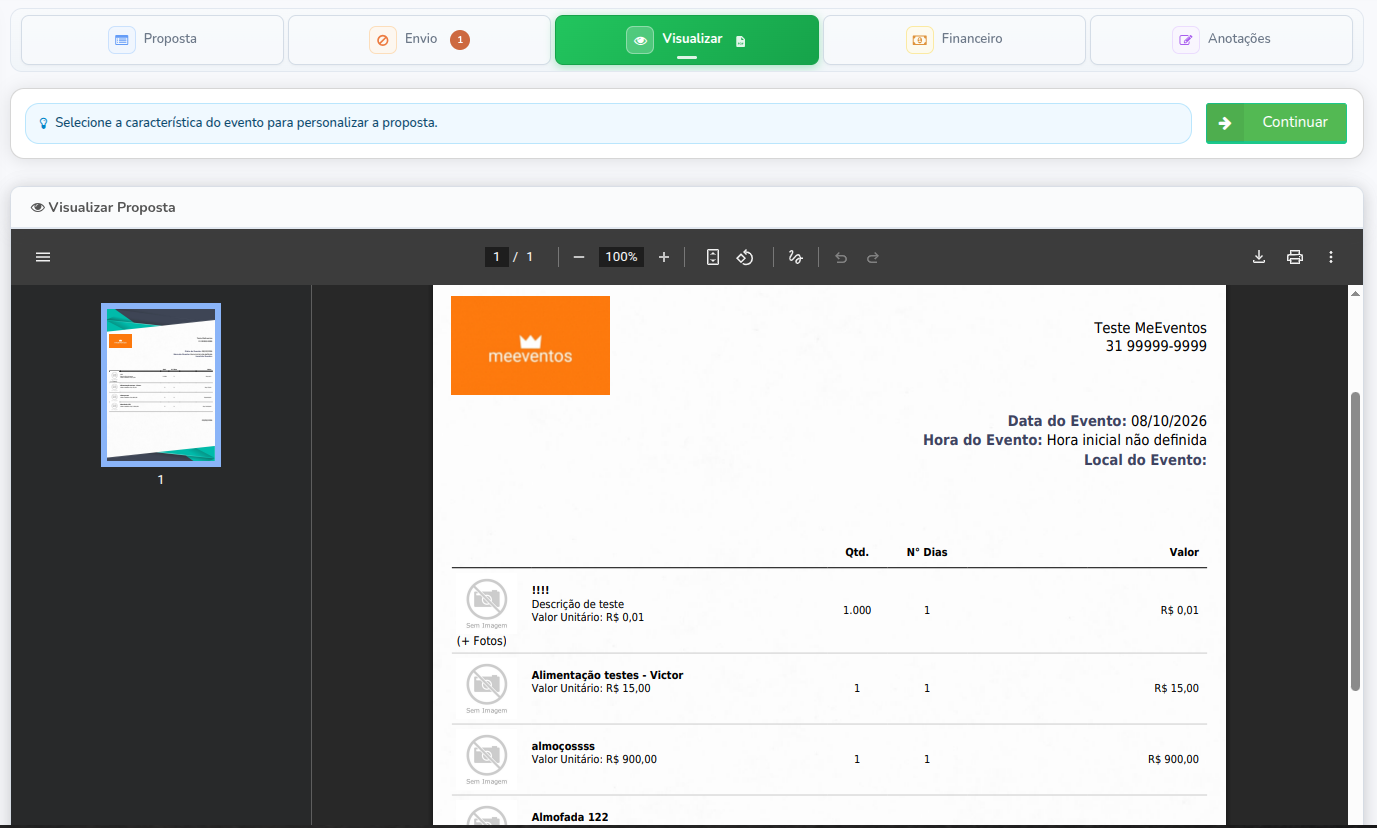Zoom out with the minus icon
This screenshot has width=1377, height=828.
(x=579, y=257)
